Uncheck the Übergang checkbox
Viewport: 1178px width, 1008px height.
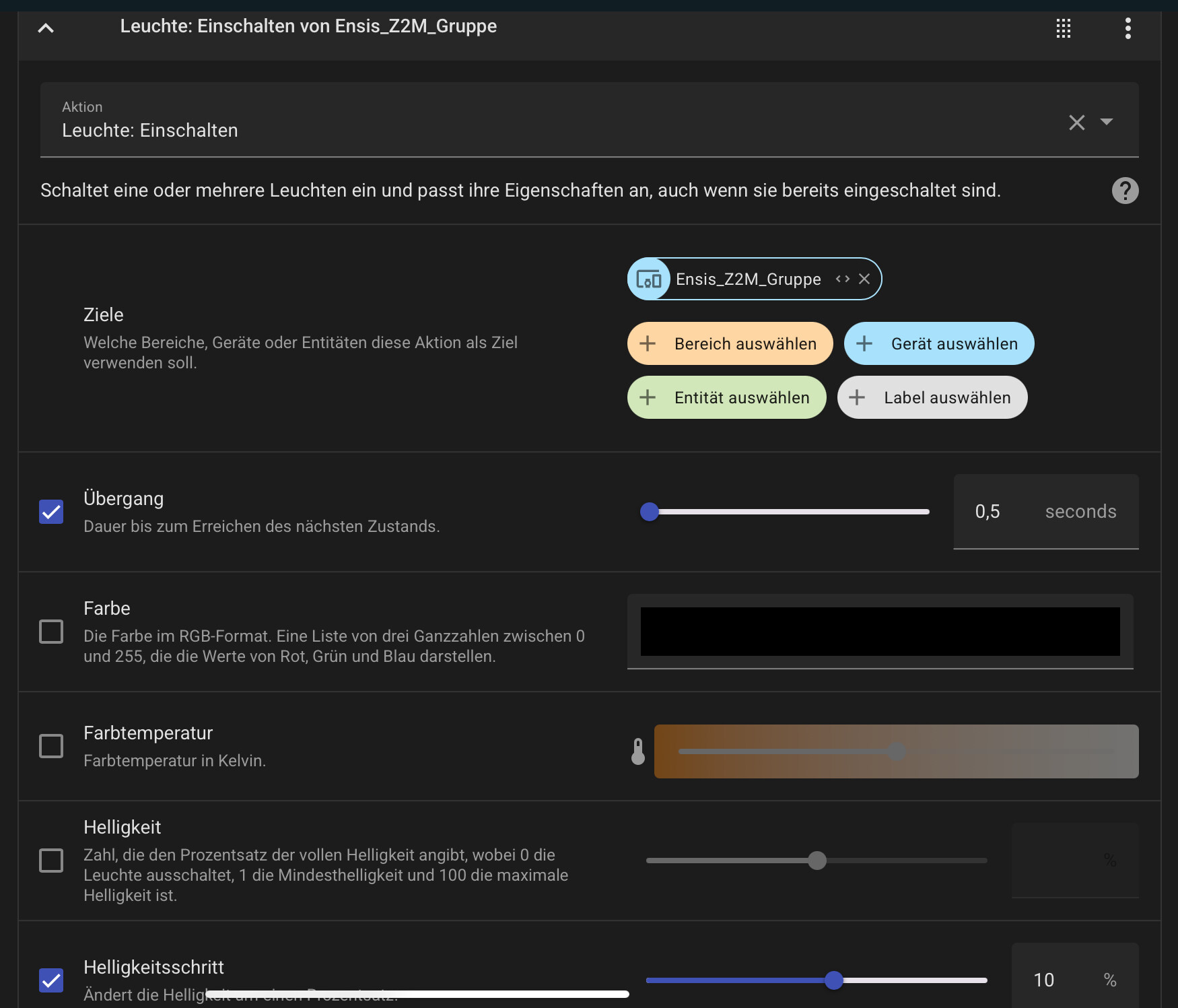pyautogui.click(x=51, y=512)
